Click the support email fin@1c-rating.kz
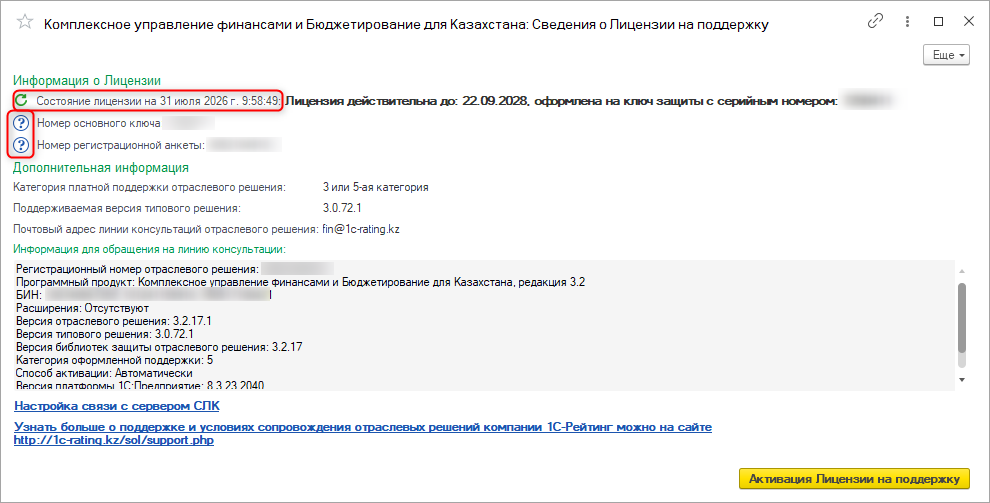 361,229
